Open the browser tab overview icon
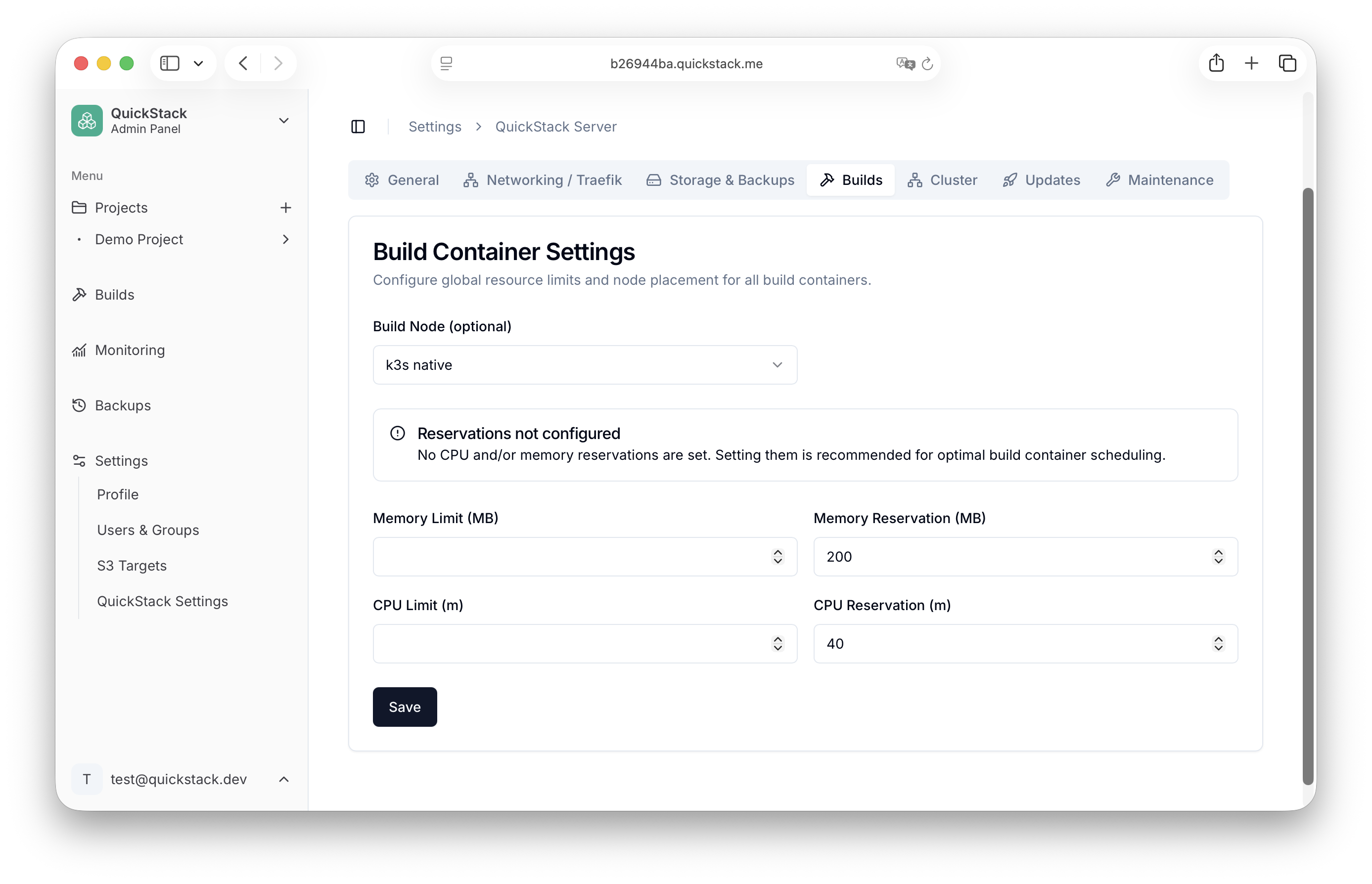The width and height of the screenshot is (1372, 884). coord(1287,63)
